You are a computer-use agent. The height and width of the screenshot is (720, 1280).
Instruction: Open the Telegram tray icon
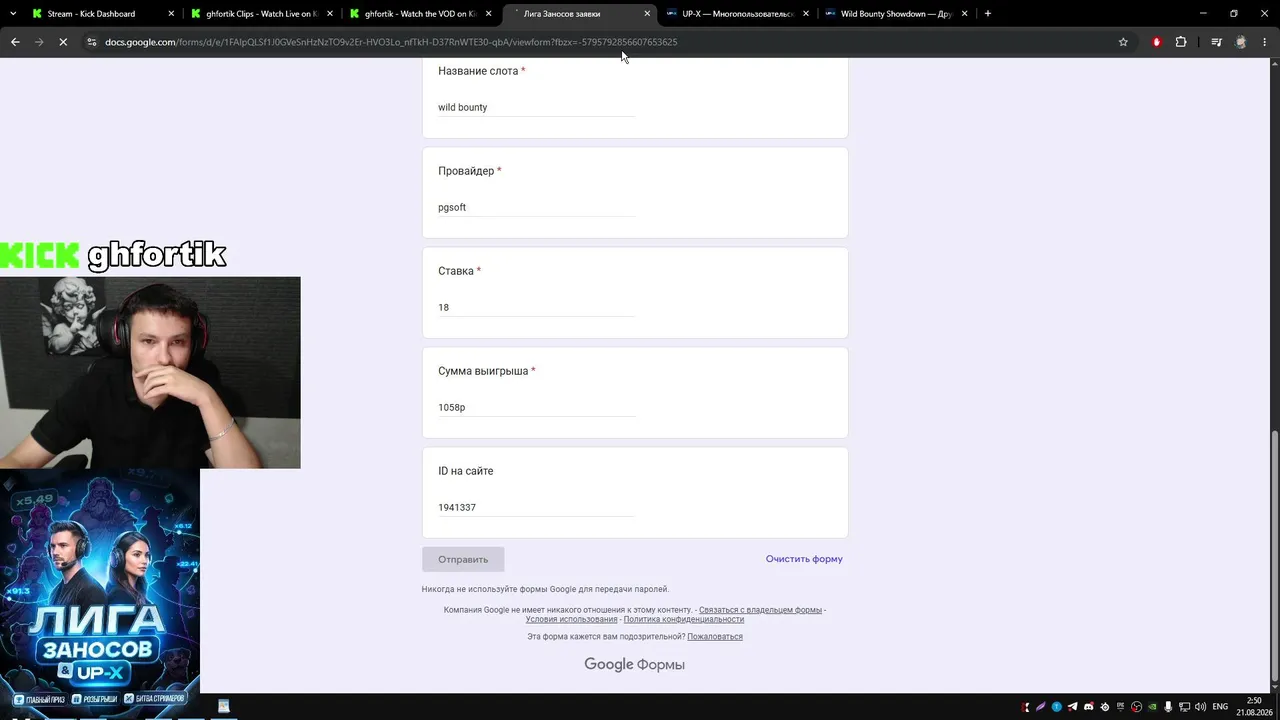tap(1073, 707)
